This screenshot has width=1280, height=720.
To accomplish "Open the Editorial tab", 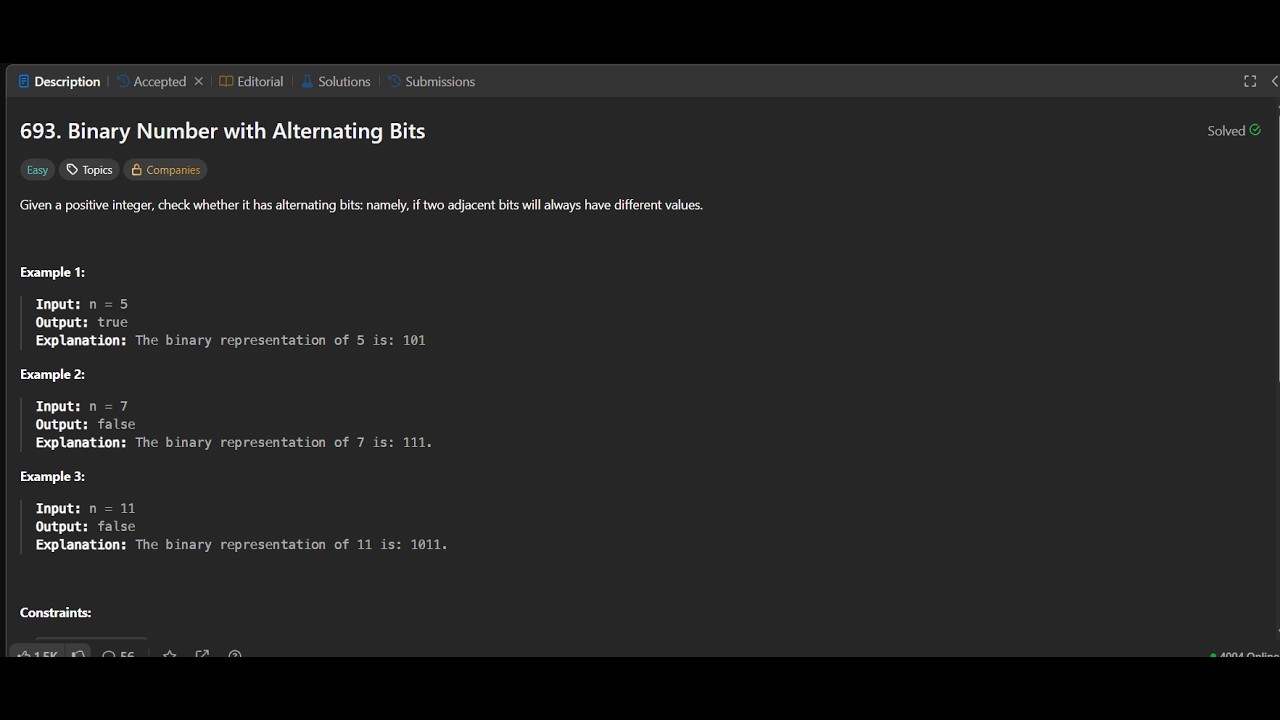I will click(251, 82).
